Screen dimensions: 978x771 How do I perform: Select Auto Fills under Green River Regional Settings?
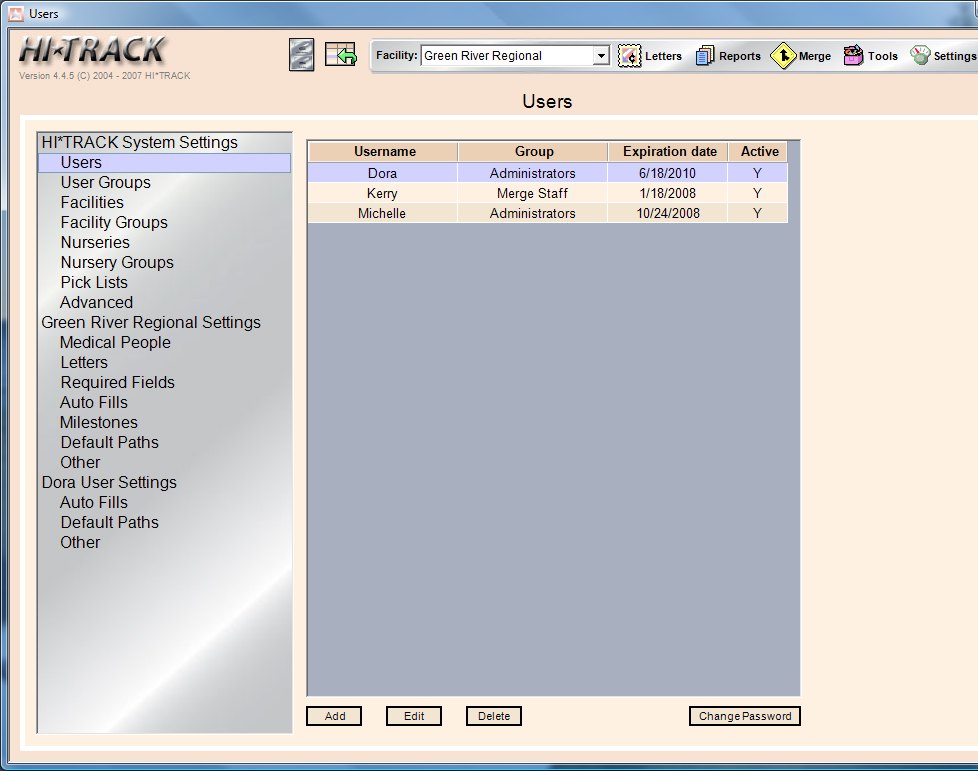(x=94, y=402)
